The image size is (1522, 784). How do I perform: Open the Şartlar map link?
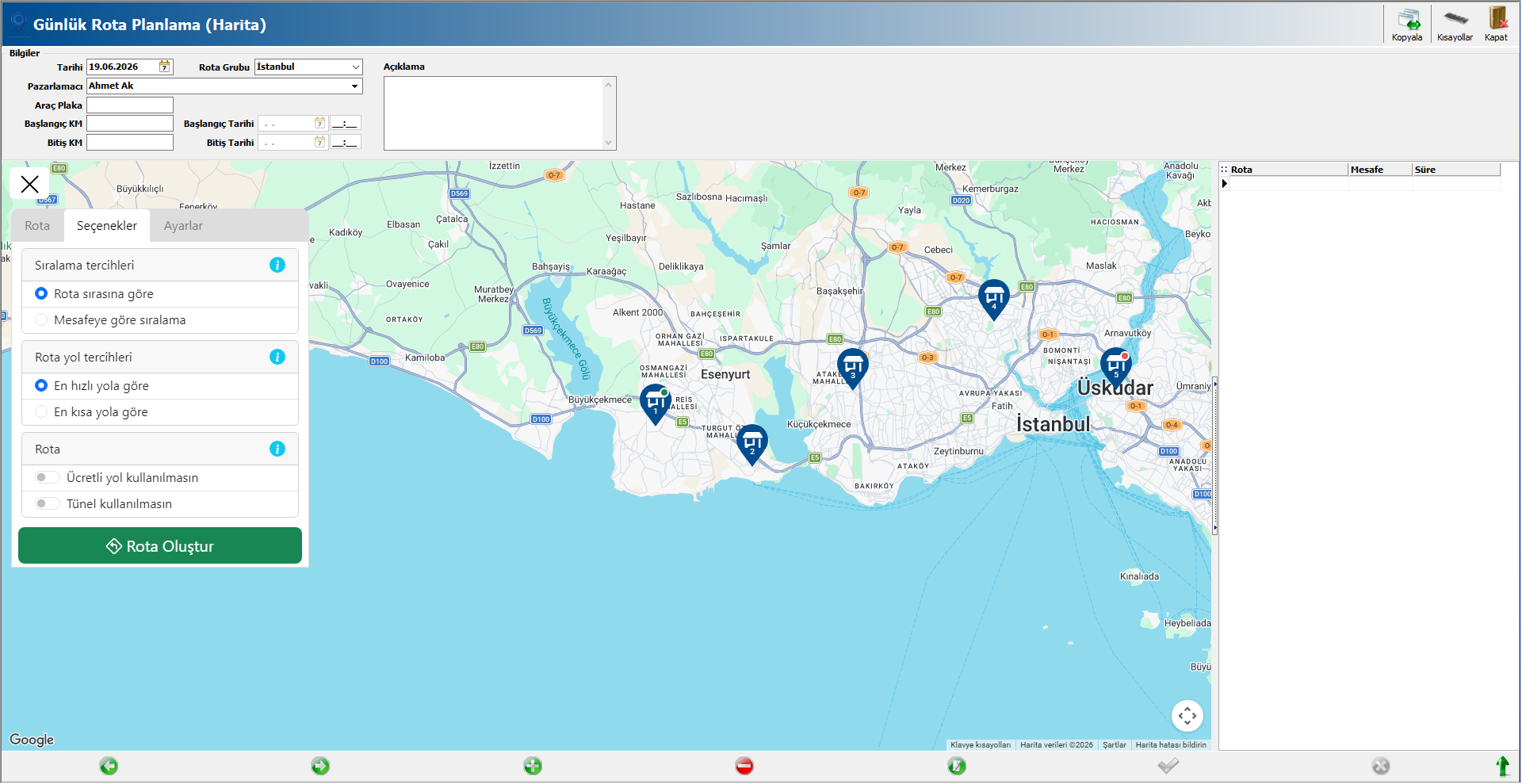(x=1115, y=745)
